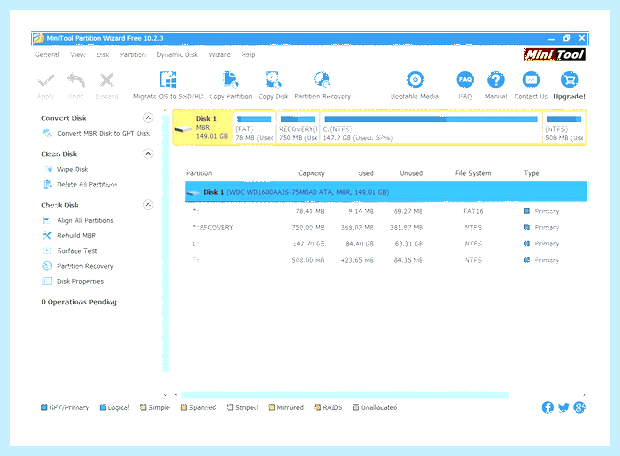Screen dimensions: 620x456
Task: Open the Manual help icon
Action: [496, 80]
